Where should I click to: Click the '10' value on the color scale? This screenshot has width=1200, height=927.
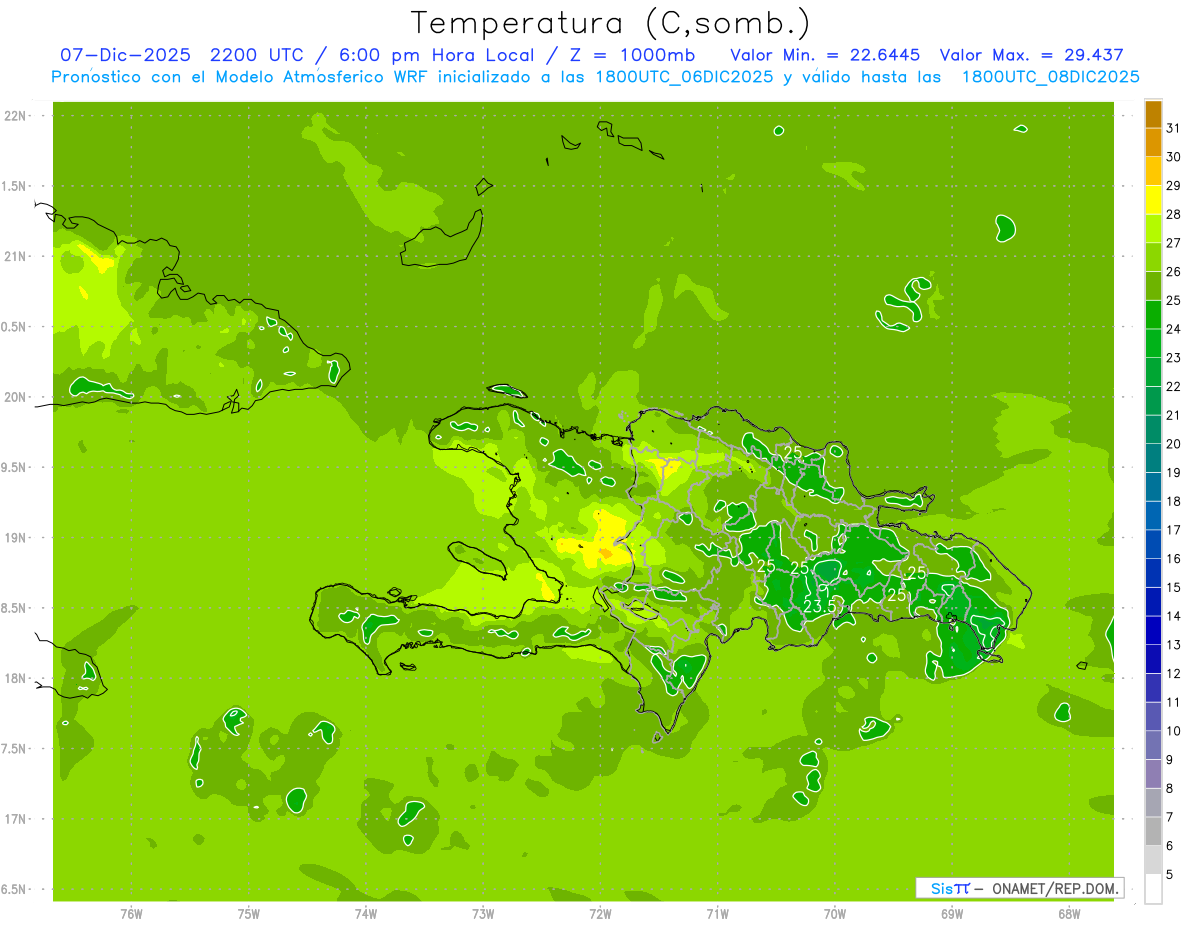point(1174,731)
